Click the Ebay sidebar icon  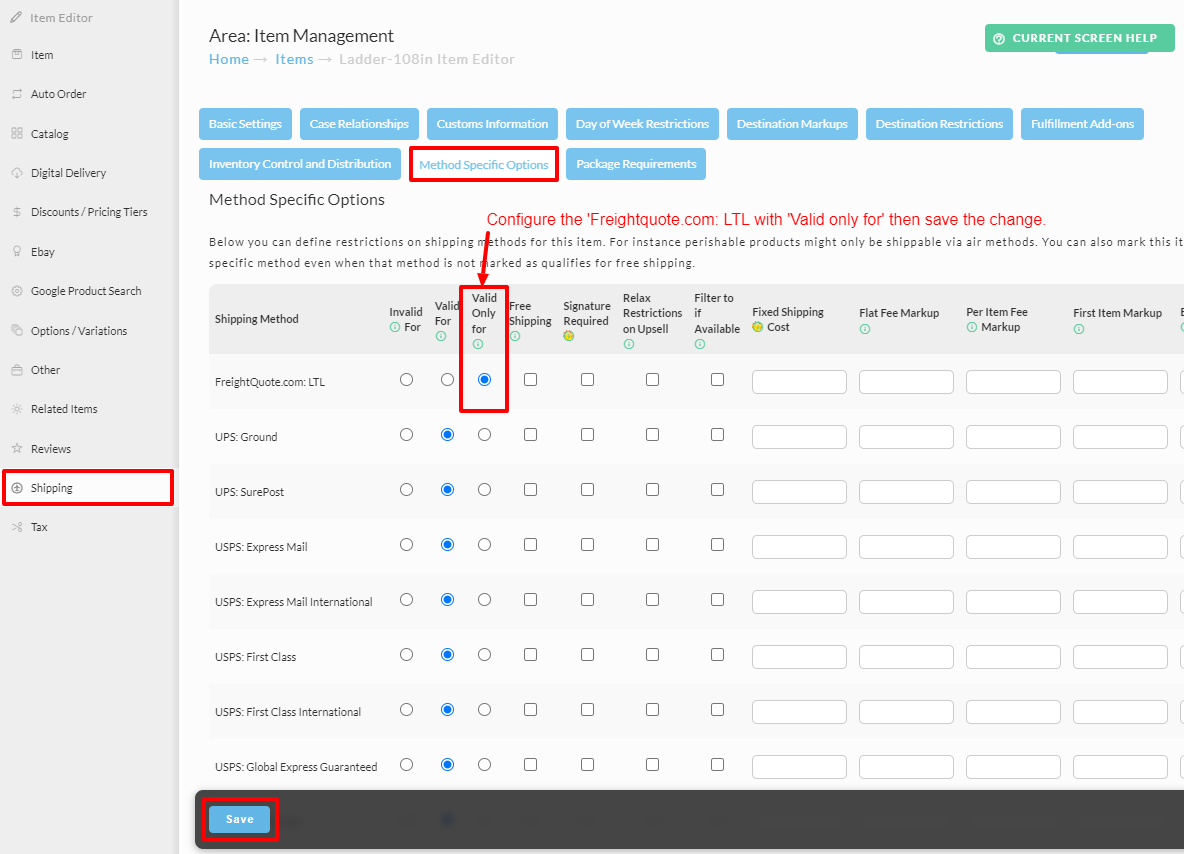click(17, 251)
